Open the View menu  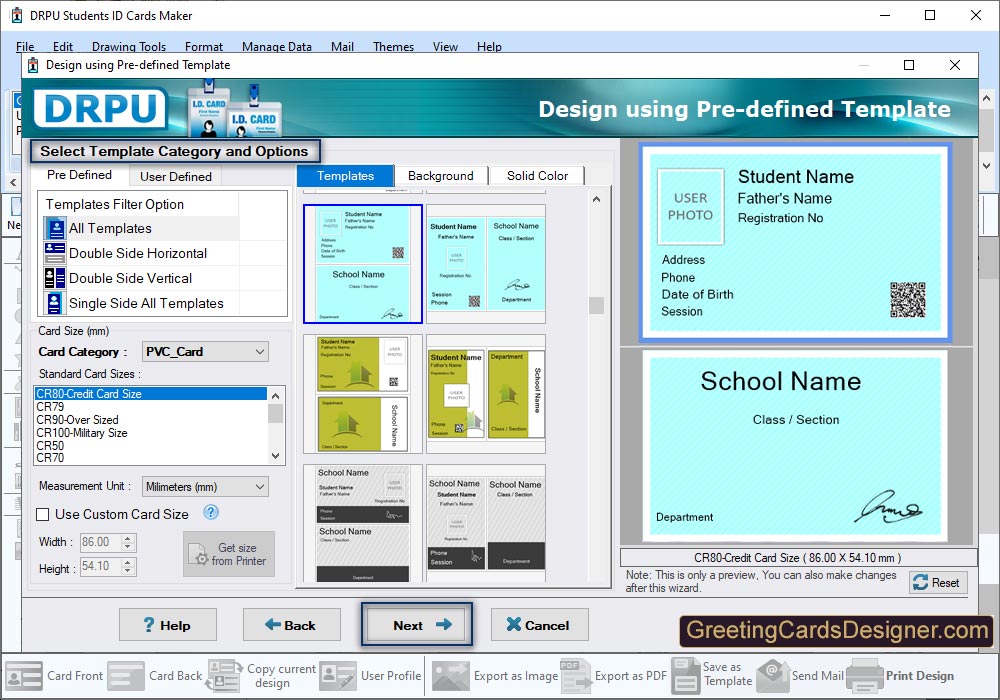445,47
